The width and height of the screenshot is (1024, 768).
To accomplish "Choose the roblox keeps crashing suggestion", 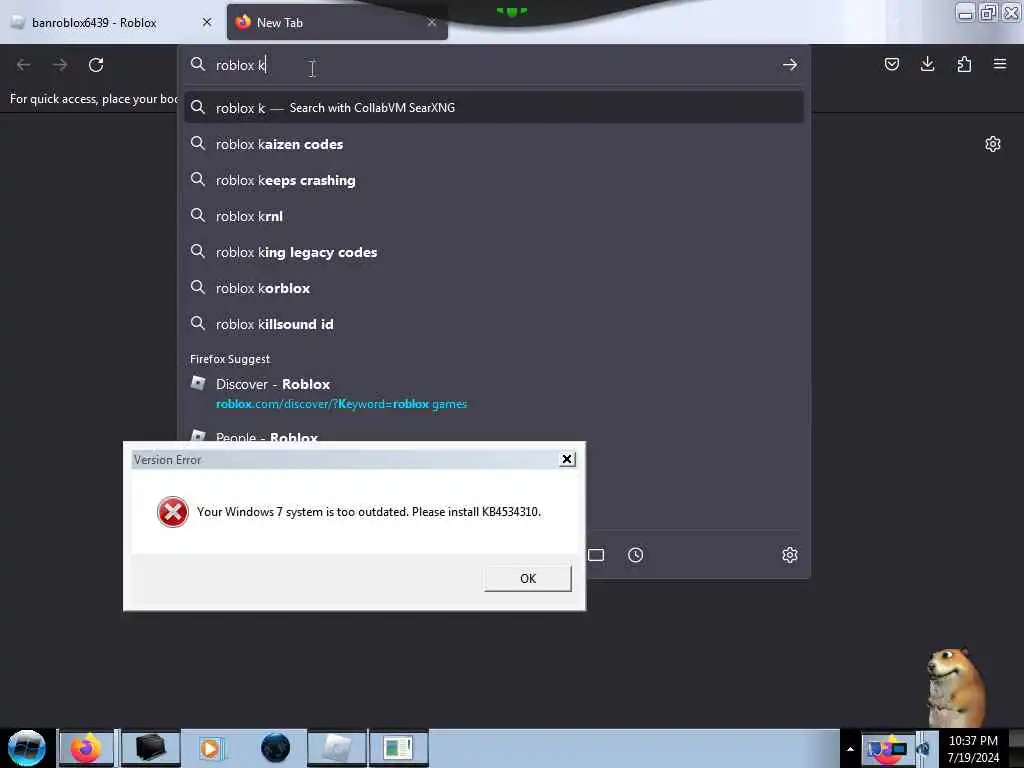I will (494, 180).
